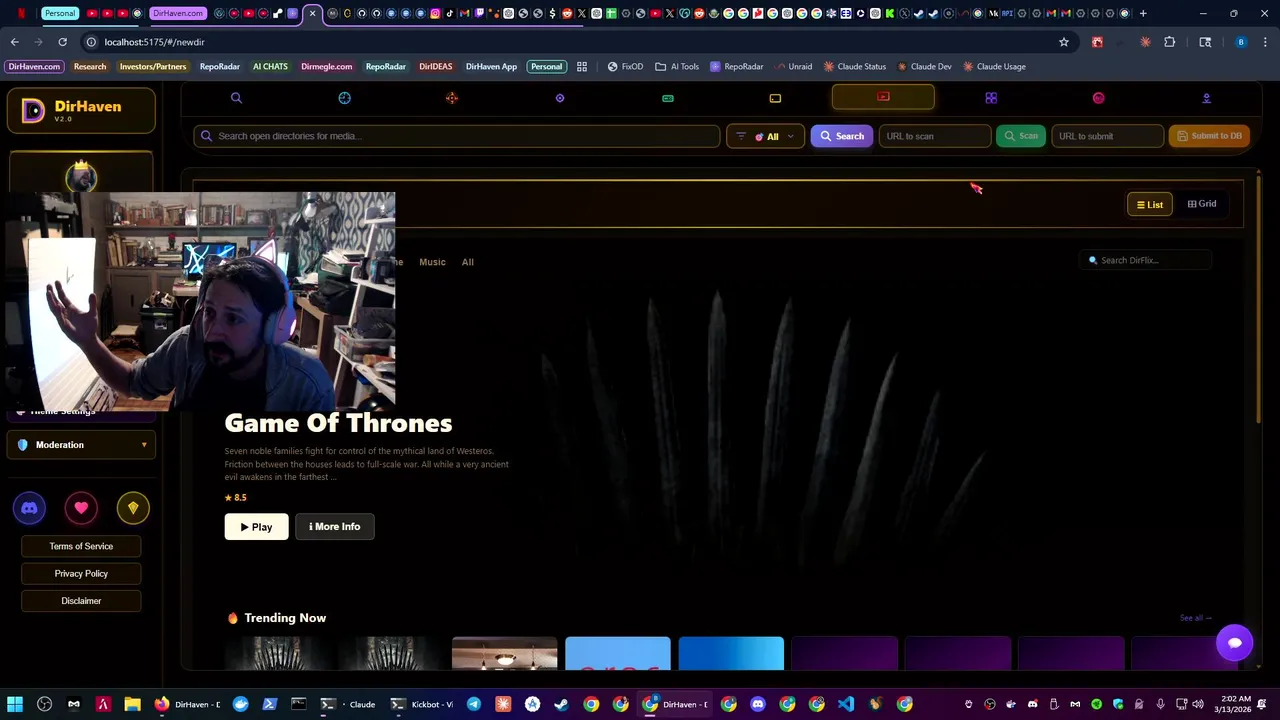Open the Disclaimer page
Image resolution: width=1280 pixels, height=720 pixels.
[x=81, y=601]
